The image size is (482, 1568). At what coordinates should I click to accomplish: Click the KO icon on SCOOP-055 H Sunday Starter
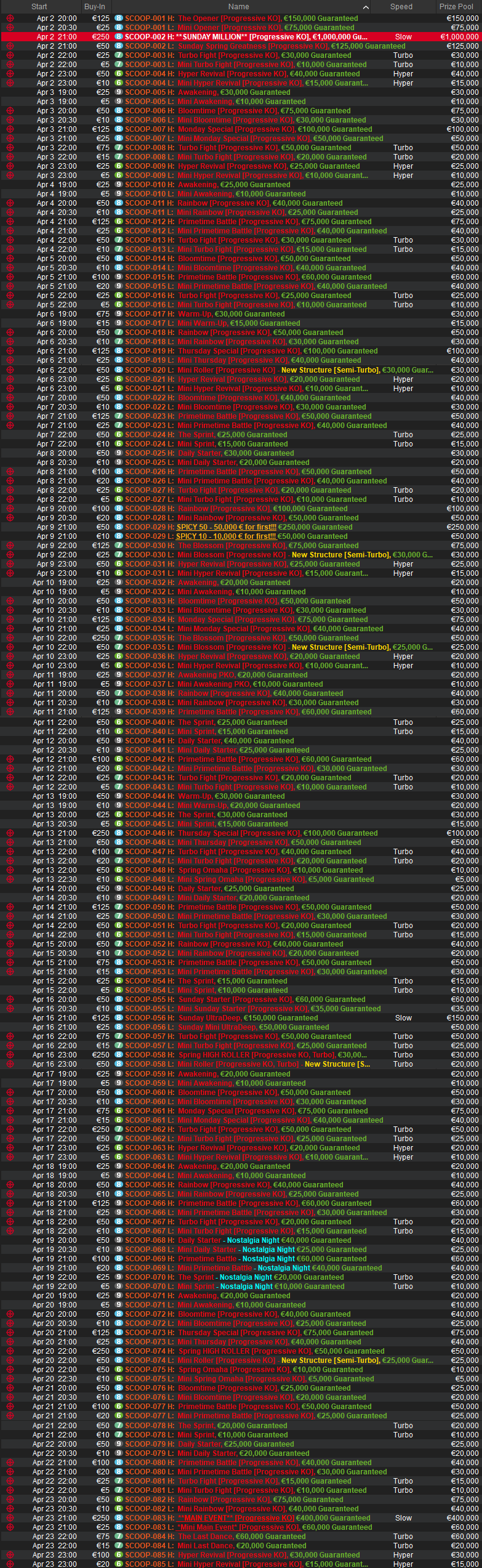10,1000
